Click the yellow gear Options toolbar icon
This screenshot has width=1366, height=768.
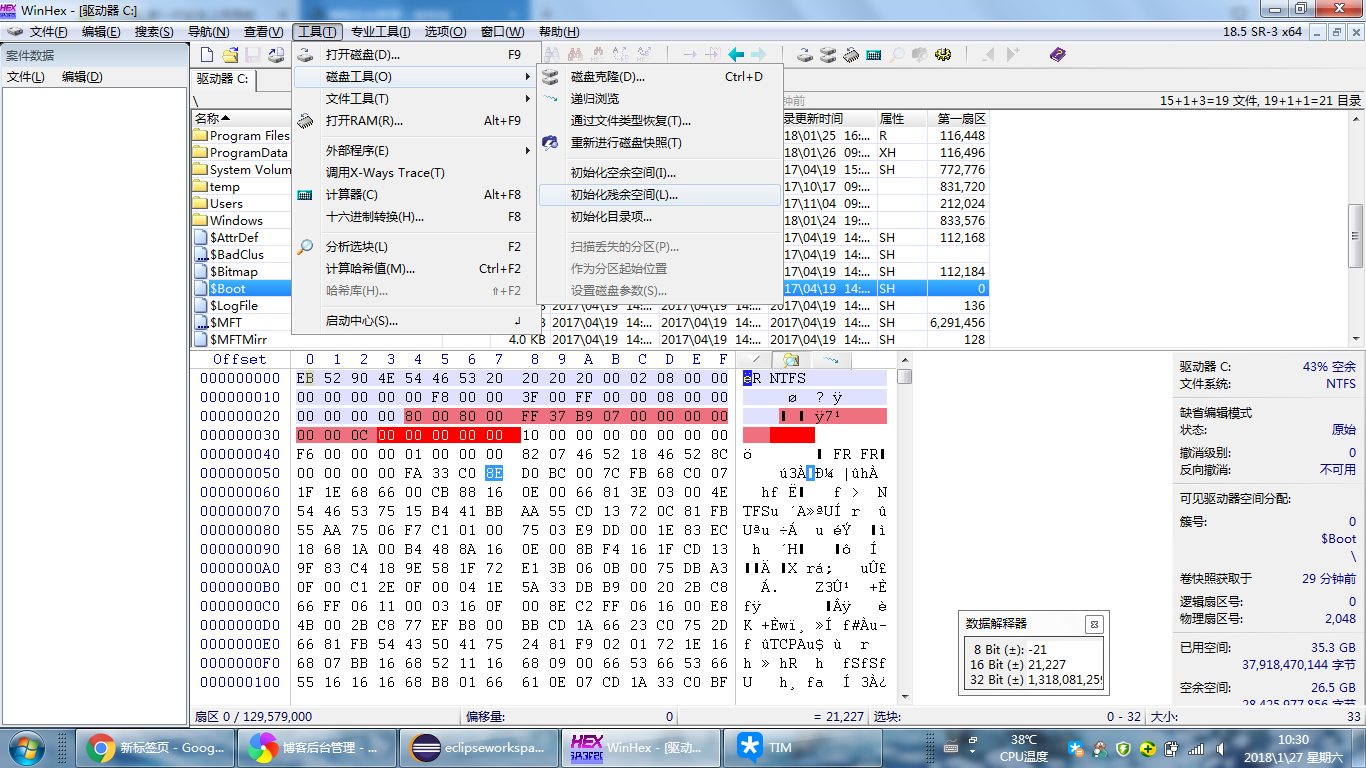point(942,54)
